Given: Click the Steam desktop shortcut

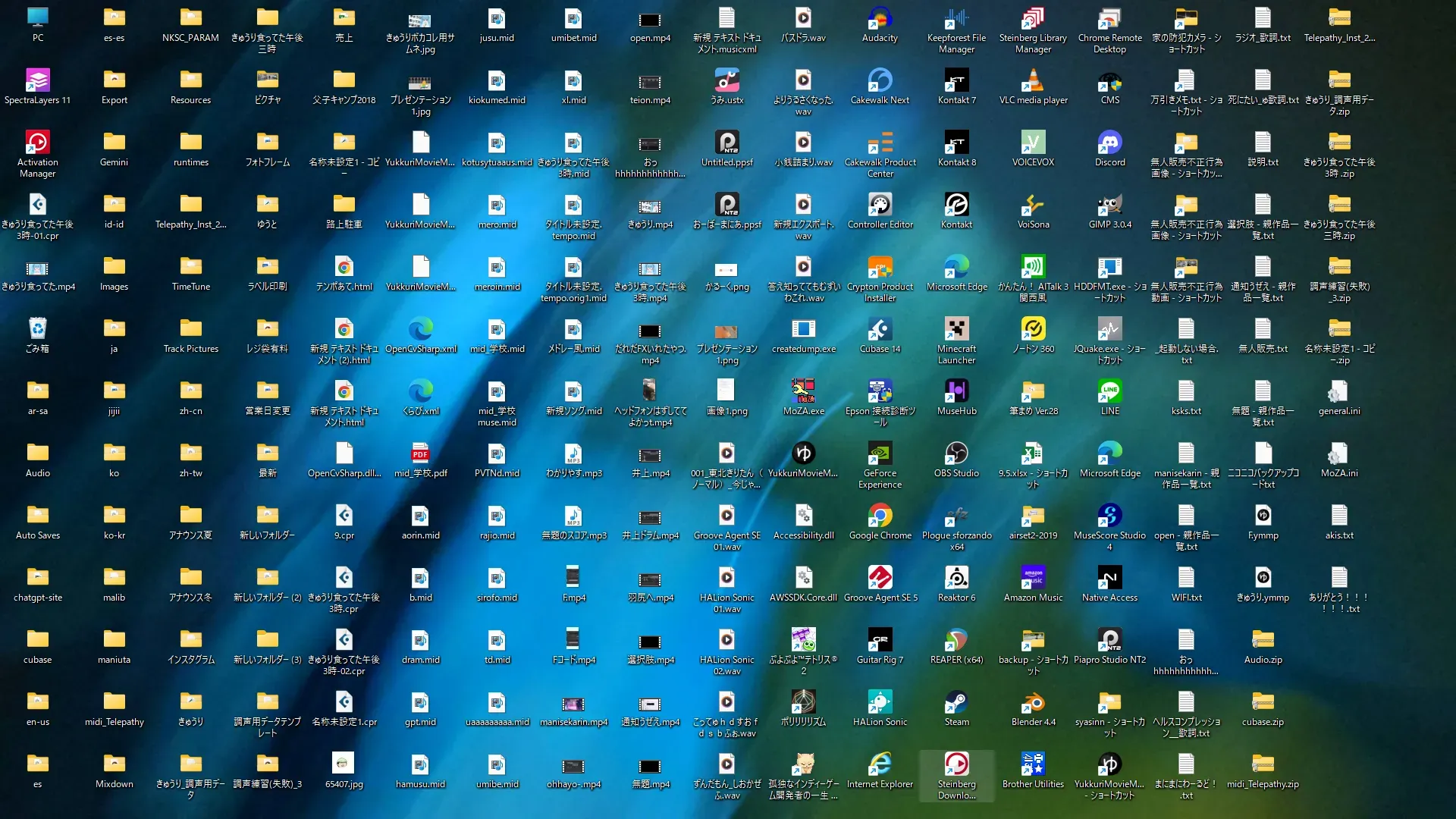Looking at the screenshot, I should tap(956, 703).
